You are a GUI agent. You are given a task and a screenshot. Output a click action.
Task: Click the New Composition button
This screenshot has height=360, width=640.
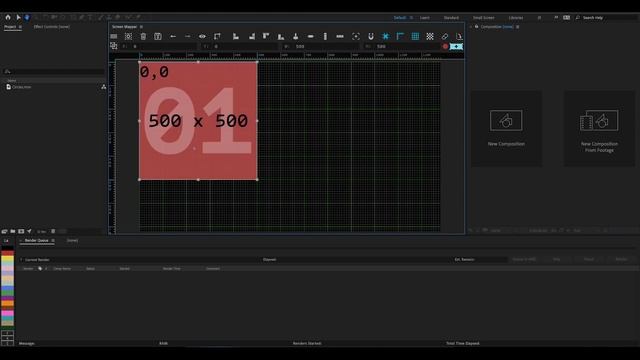click(507, 128)
